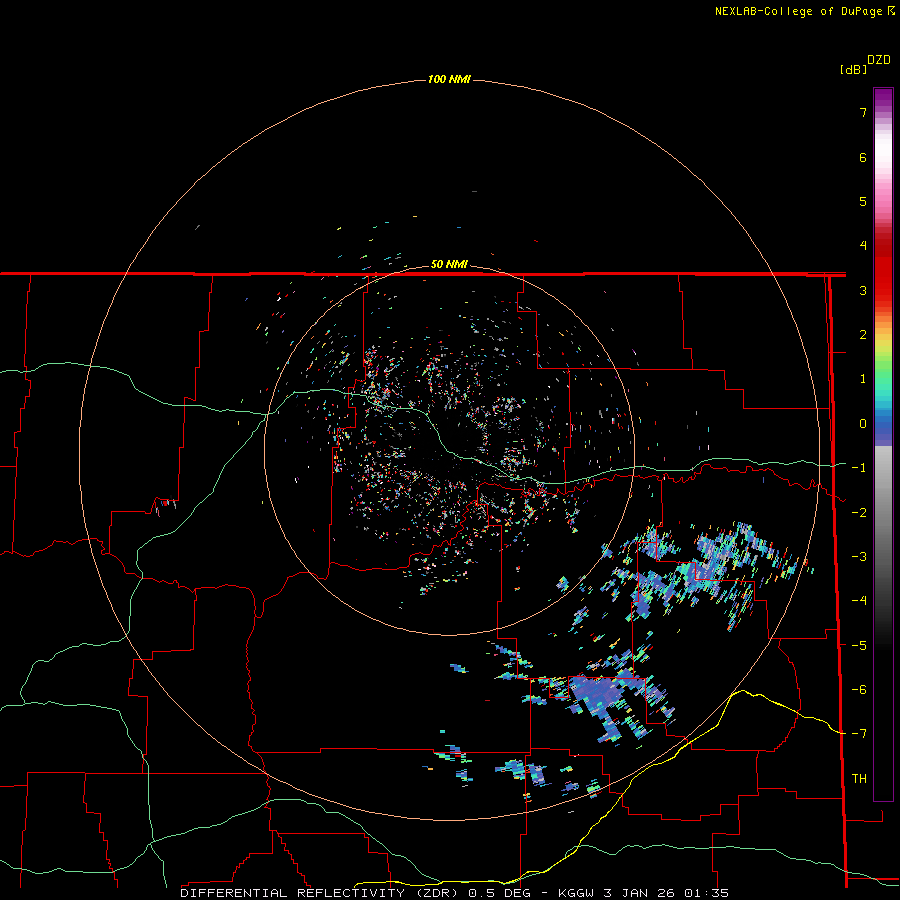Click the -4 dB value on the scale
The width and height of the screenshot is (900, 900).
click(x=859, y=601)
